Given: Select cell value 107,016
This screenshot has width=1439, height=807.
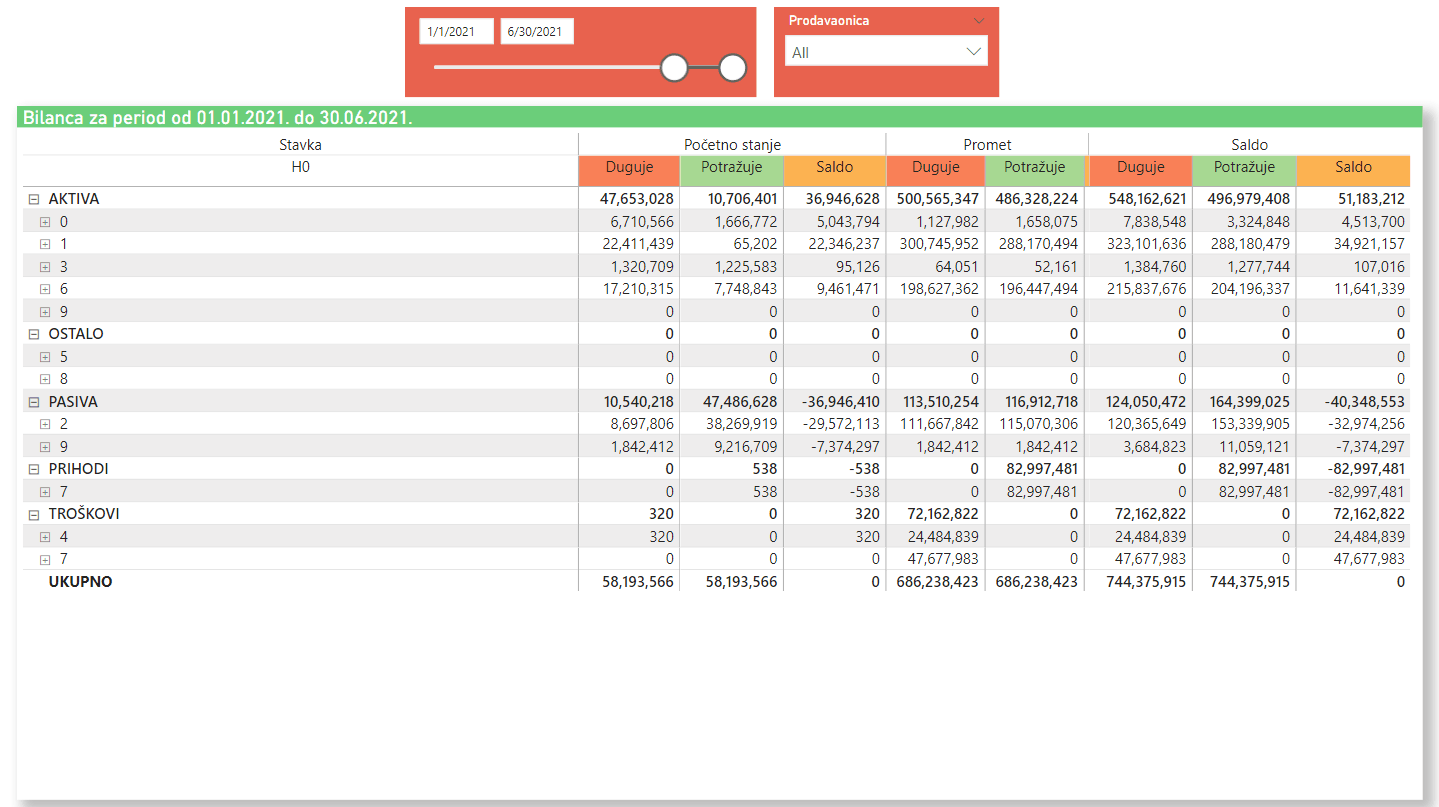Looking at the screenshot, I should pos(1377,267).
